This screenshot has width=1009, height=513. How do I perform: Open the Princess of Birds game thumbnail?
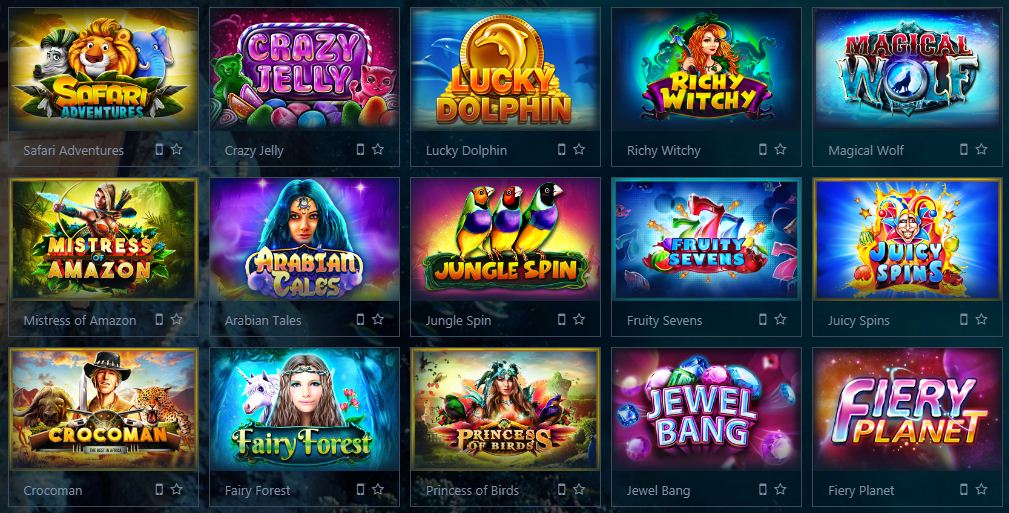(505, 409)
